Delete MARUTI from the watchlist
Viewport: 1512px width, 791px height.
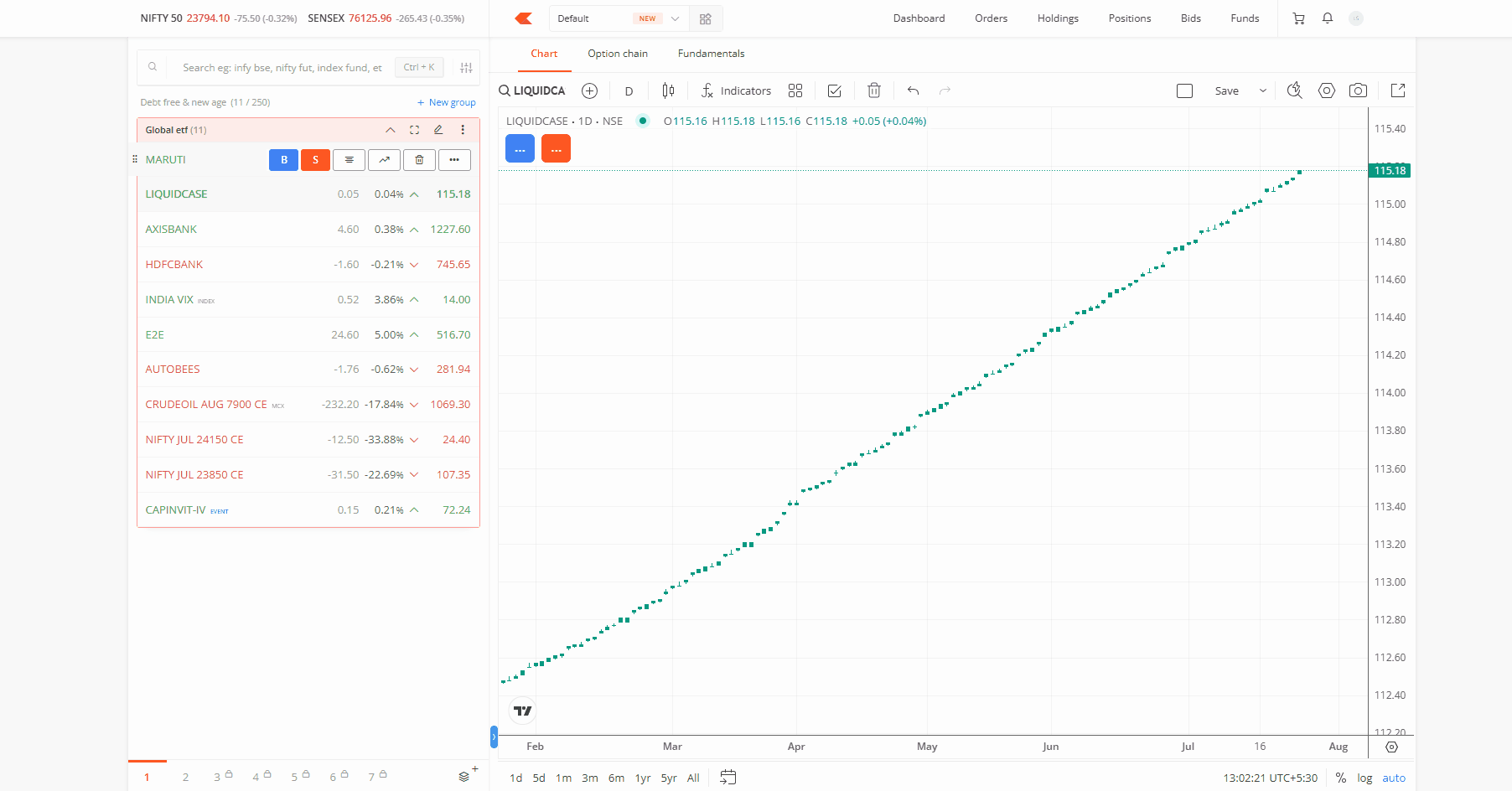click(x=419, y=160)
